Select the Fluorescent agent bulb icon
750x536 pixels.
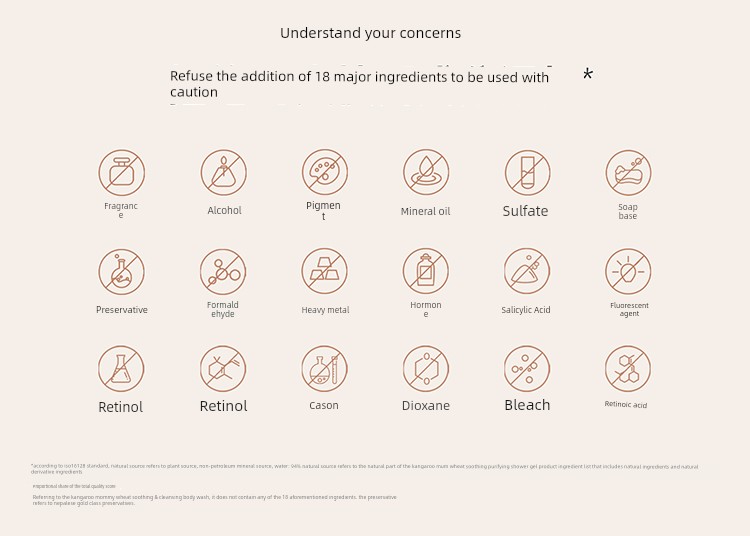click(628, 271)
